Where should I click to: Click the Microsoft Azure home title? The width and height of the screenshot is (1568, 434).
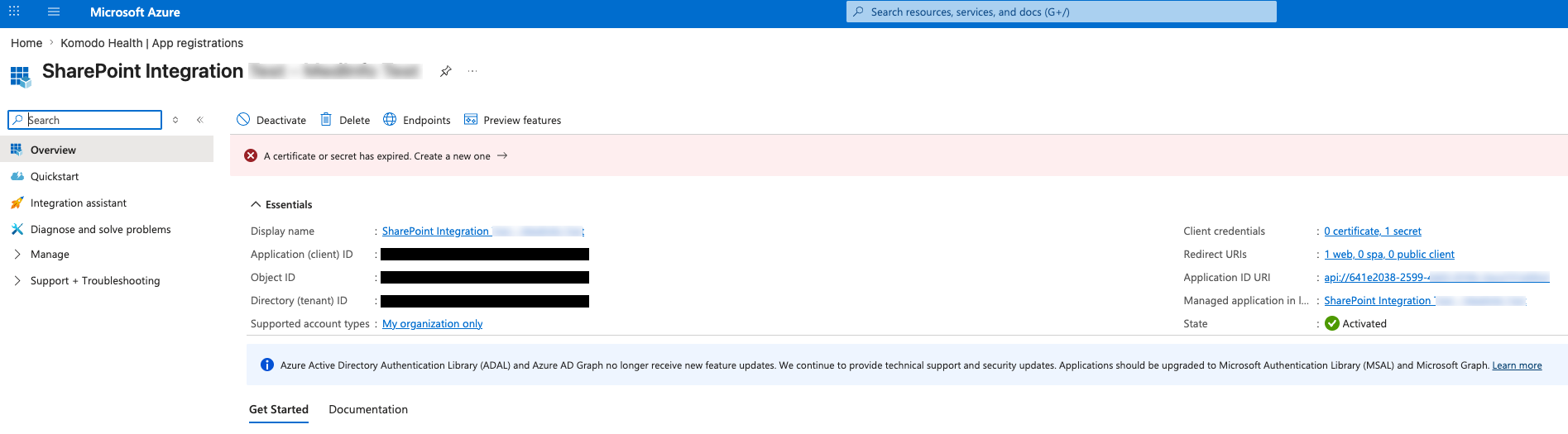135,12
